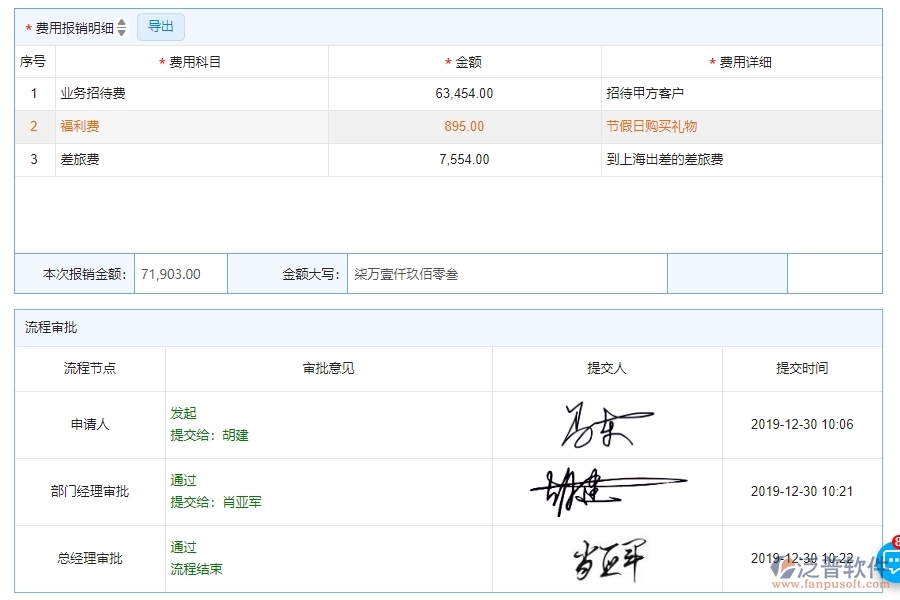Click the 导出 export button
900x600 pixels.
tap(160, 27)
